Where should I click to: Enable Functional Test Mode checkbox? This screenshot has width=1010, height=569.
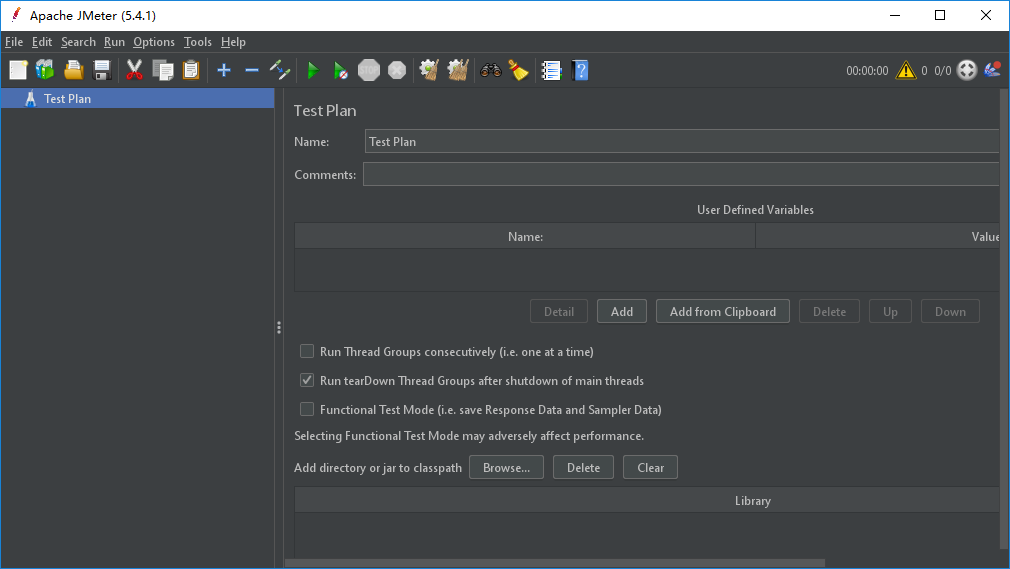(x=307, y=409)
